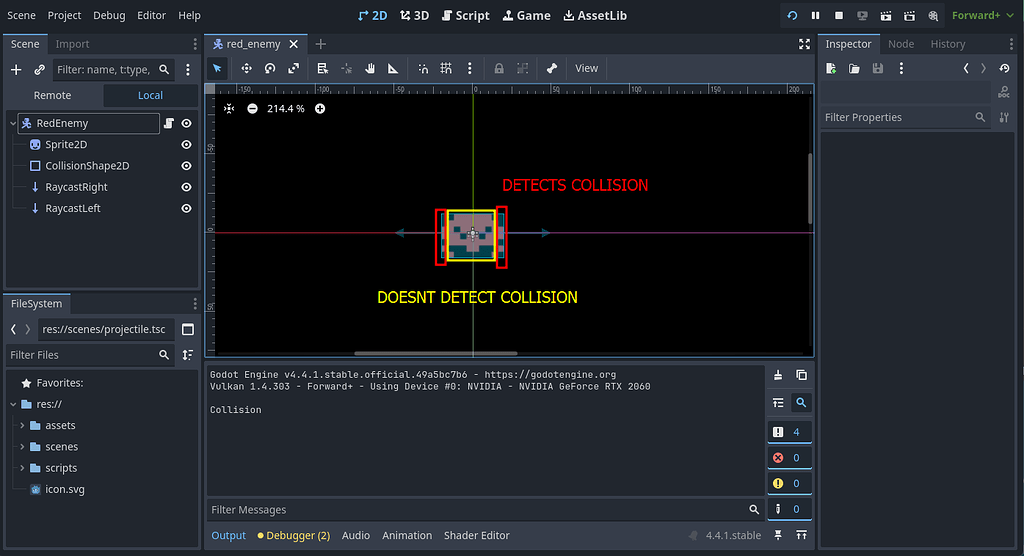This screenshot has width=1024, height=556.
Task: Toggle smart snapping in viewport toolbar
Action: pos(423,68)
